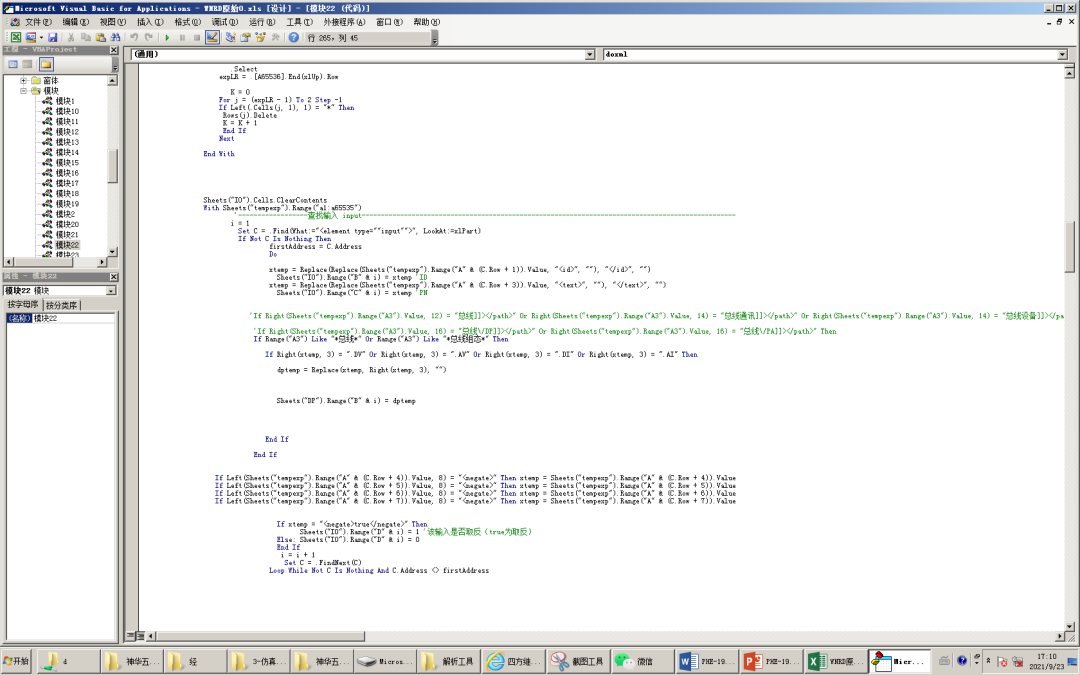
Task: Select 模块14 in the project tree
Action: point(66,152)
